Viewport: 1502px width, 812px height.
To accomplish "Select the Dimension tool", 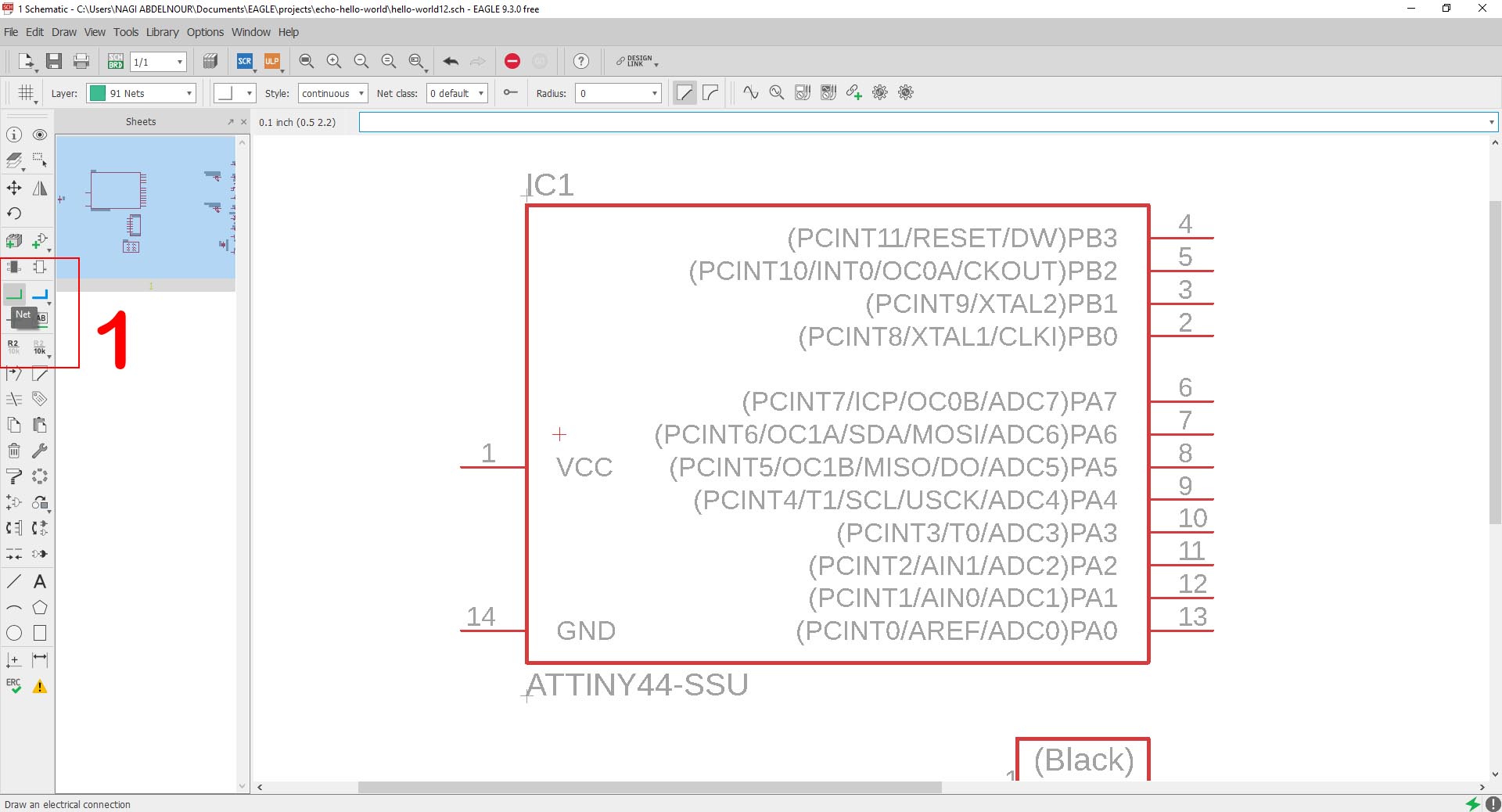I will (x=40, y=659).
